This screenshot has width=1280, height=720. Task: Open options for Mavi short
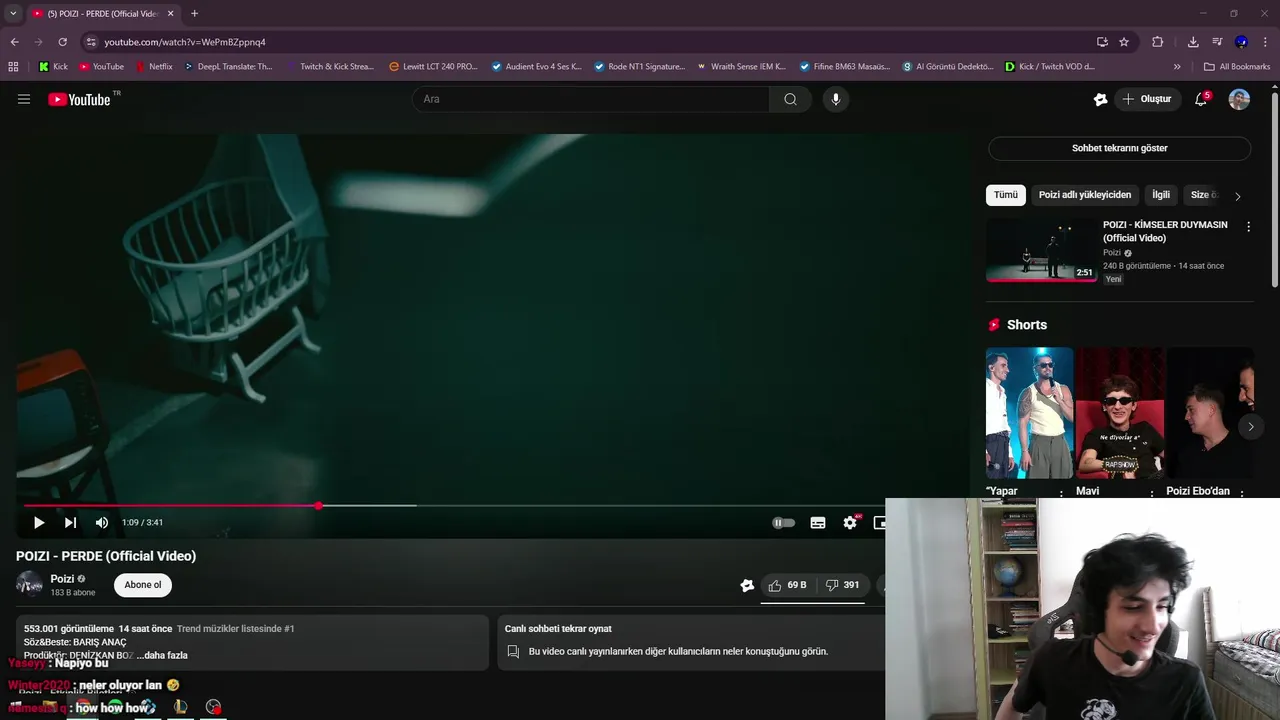pyautogui.click(x=1151, y=493)
